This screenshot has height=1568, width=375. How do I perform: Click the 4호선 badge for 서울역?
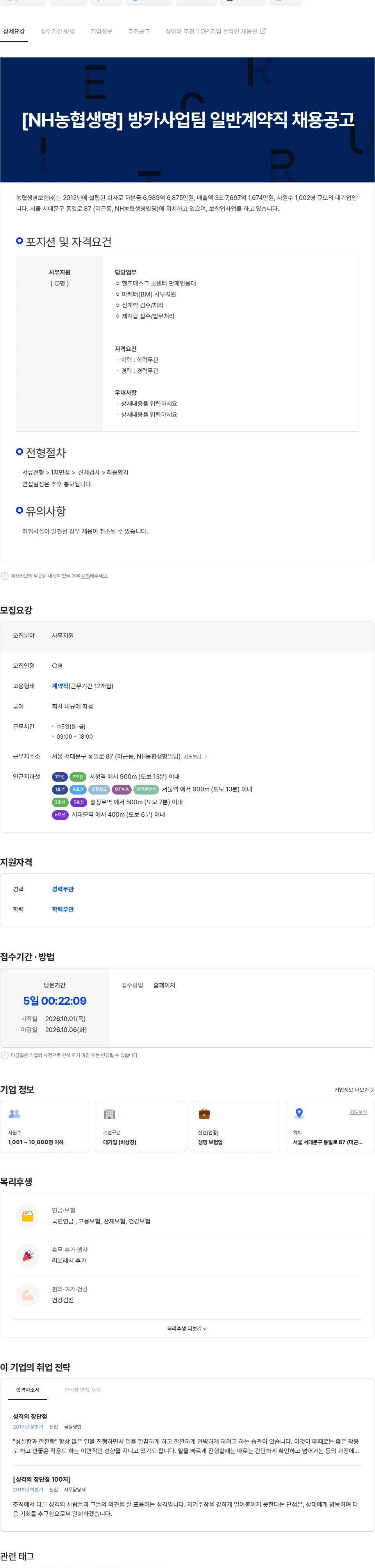pos(77,789)
